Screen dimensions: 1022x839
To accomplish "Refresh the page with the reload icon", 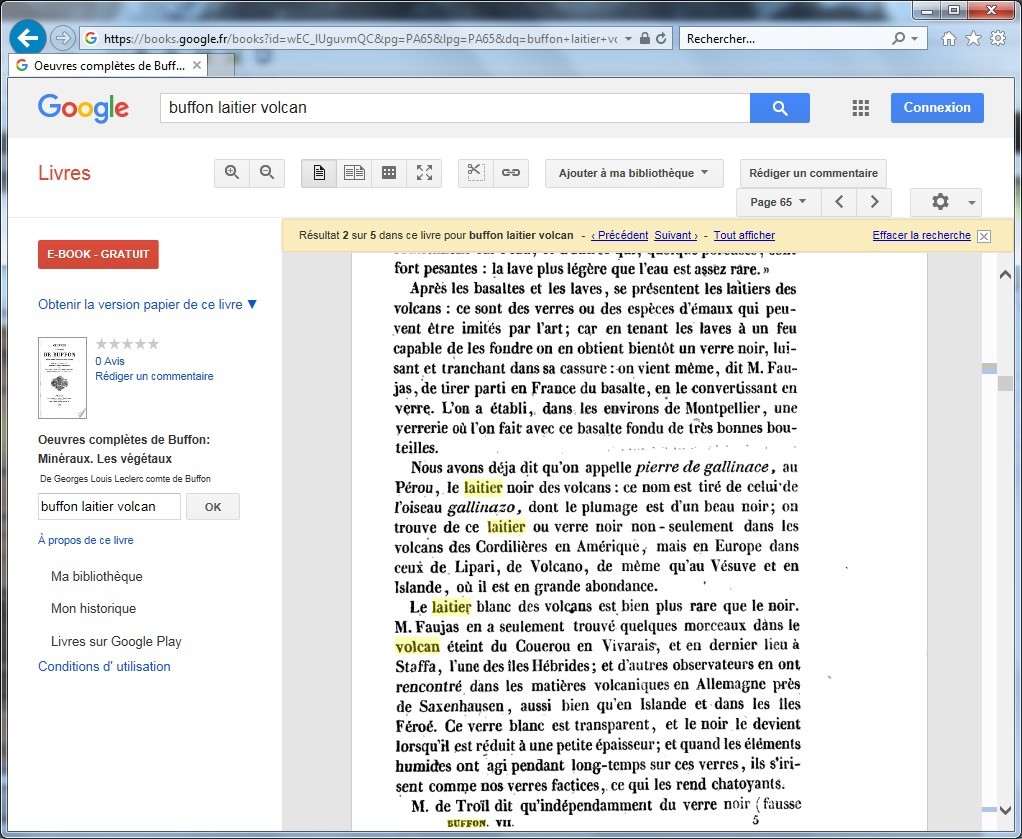I will tap(662, 38).
